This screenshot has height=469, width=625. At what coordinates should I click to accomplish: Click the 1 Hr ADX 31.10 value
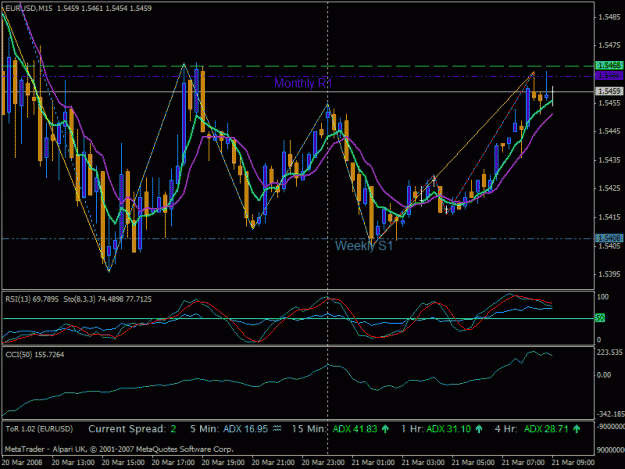tap(449, 429)
